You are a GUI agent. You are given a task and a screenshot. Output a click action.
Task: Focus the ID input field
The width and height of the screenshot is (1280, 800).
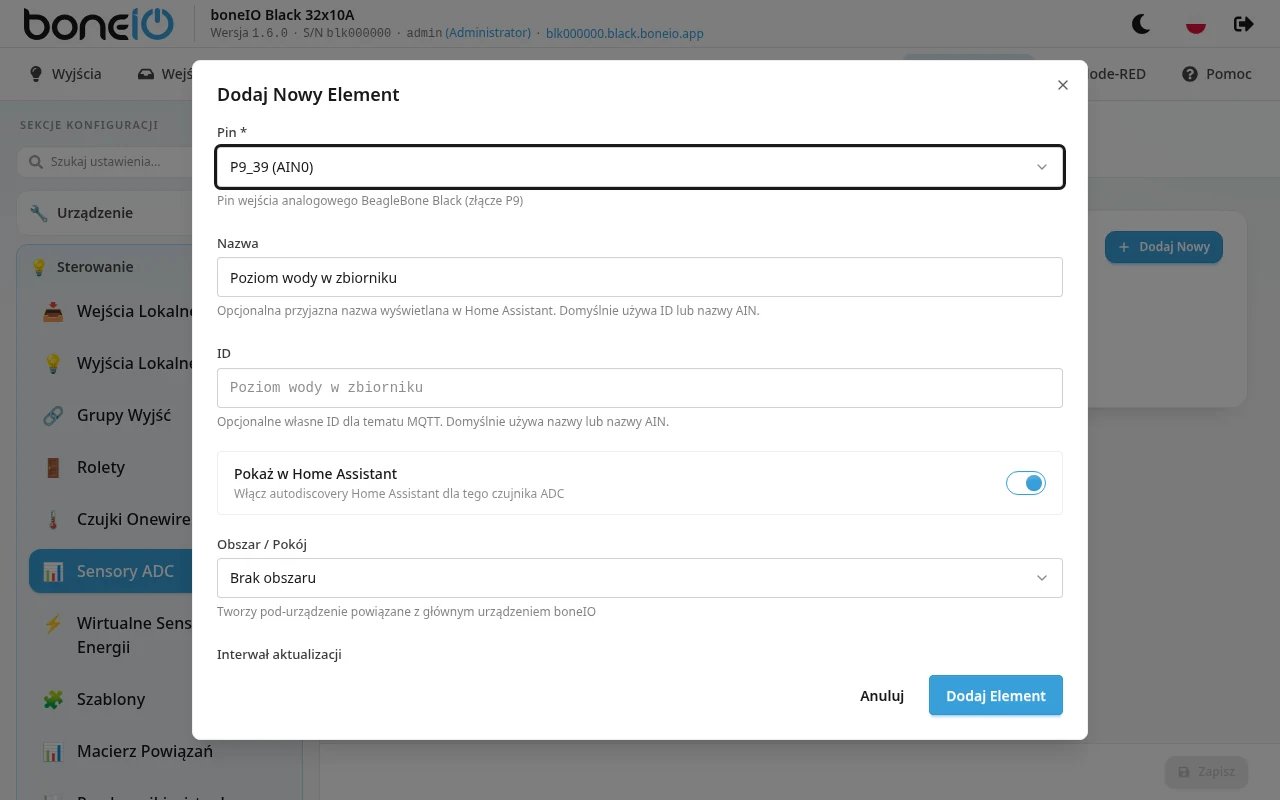[x=640, y=387]
